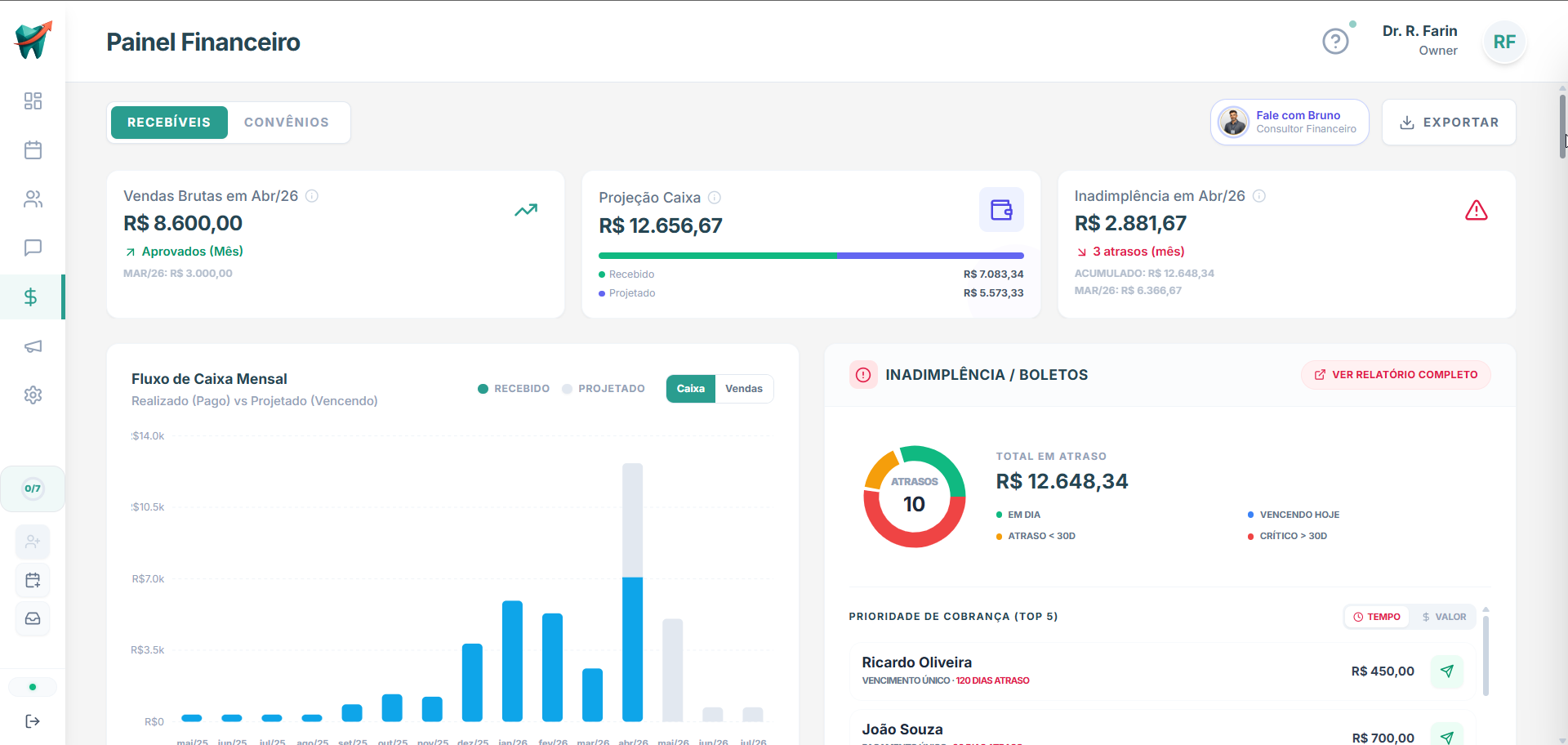The width and height of the screenshot is (1568, 745).
Task: Open the RF user profile avatar menu
Action: [x=1504, y=42]
